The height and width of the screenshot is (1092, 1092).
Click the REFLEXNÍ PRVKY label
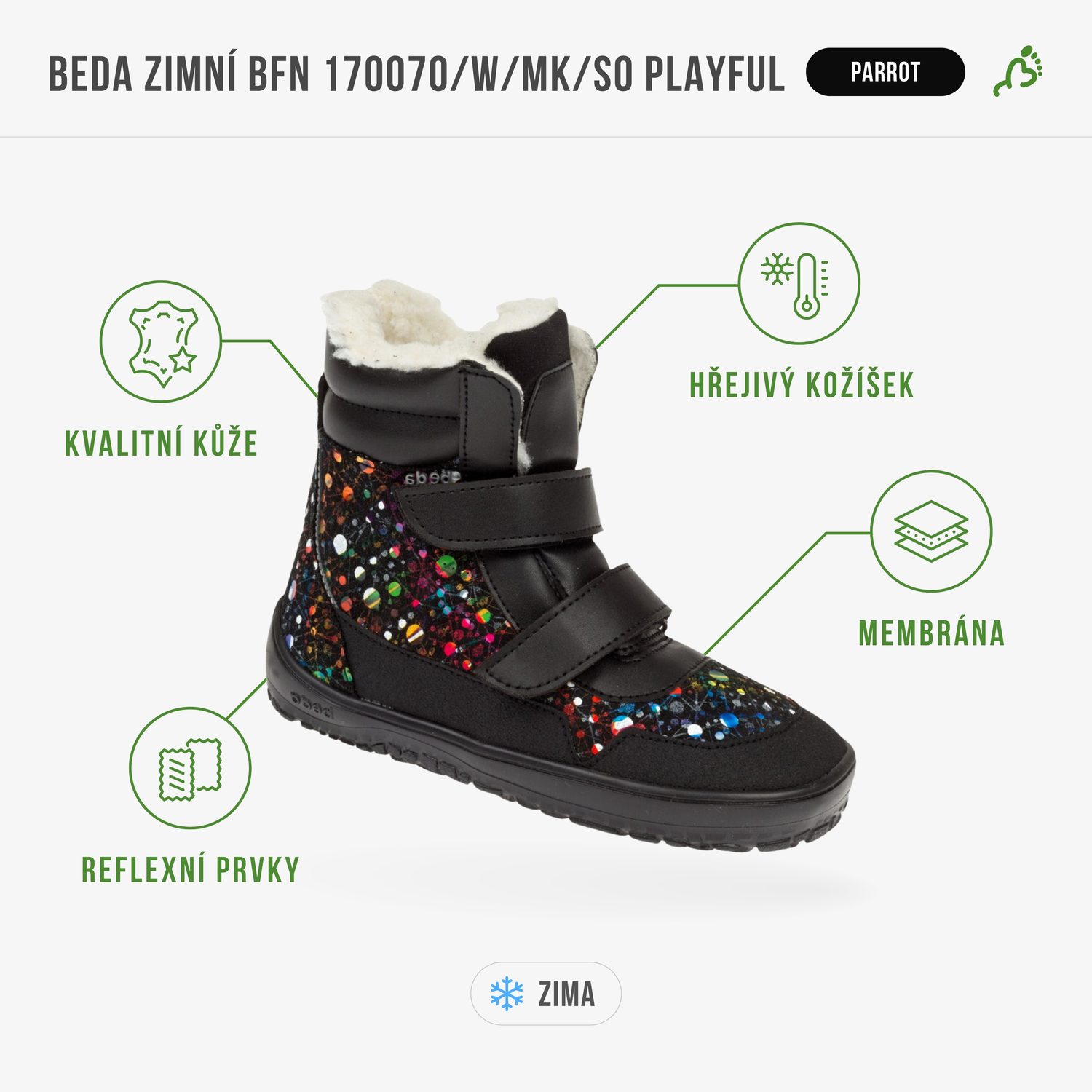point(191,869)
